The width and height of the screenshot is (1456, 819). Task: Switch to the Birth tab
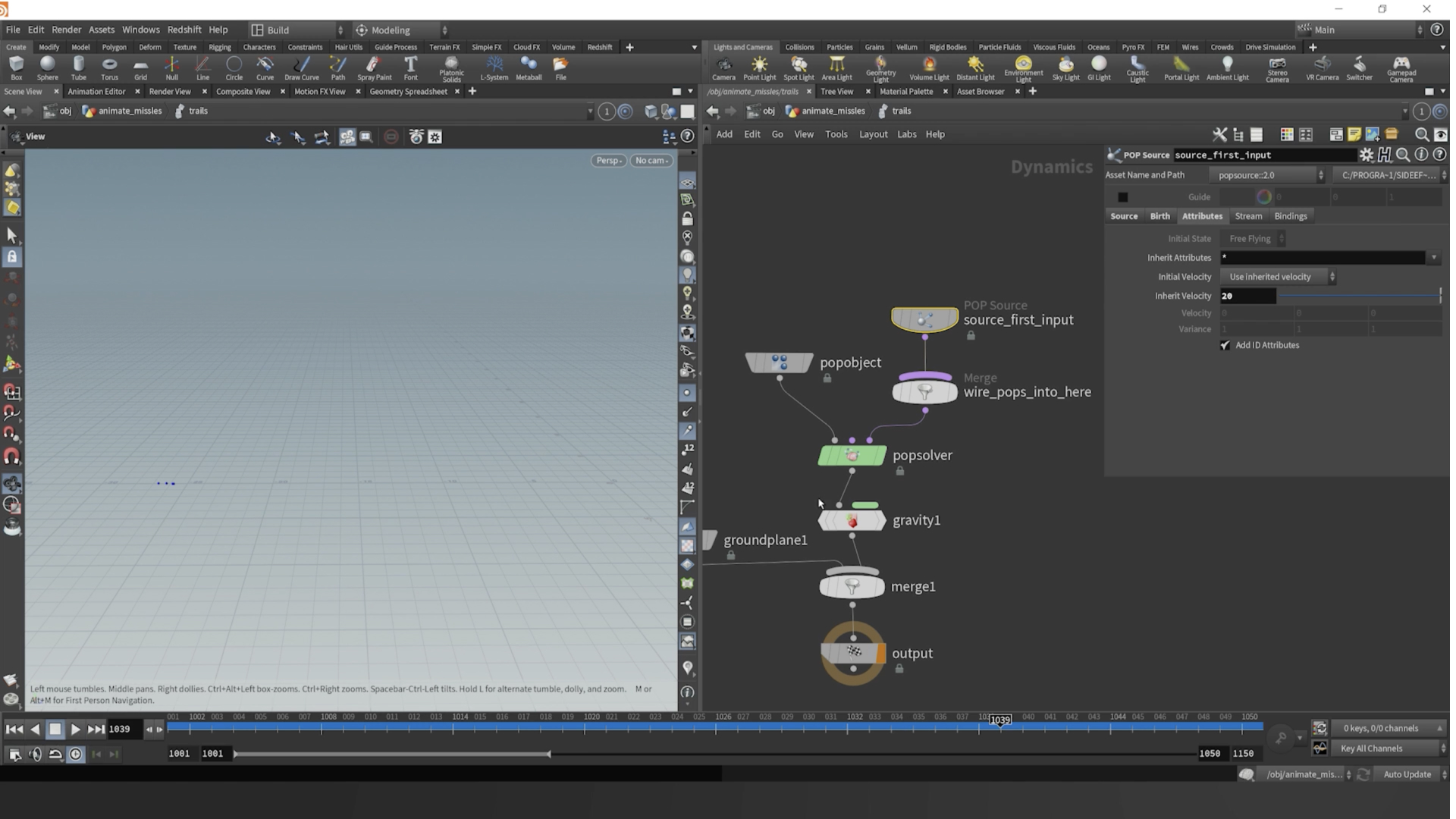click(1159, 216)
